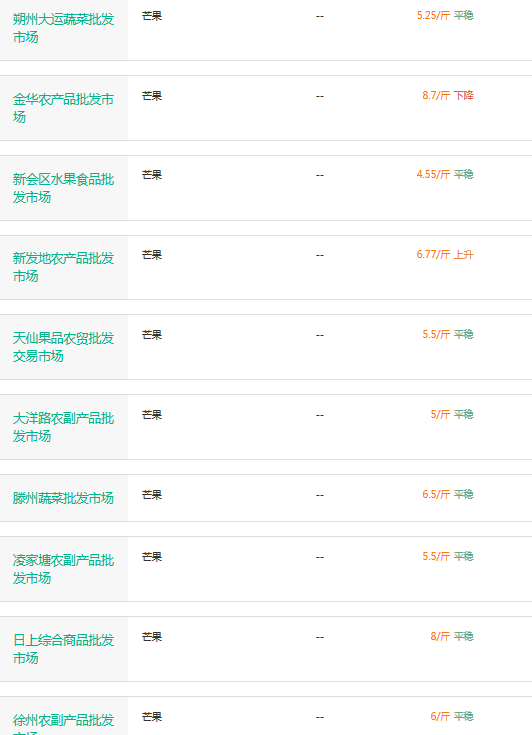This screenshot has height=735, width=532.
Task: Click the 8/斤 平稳 price entry
Action: pos(452,637)
